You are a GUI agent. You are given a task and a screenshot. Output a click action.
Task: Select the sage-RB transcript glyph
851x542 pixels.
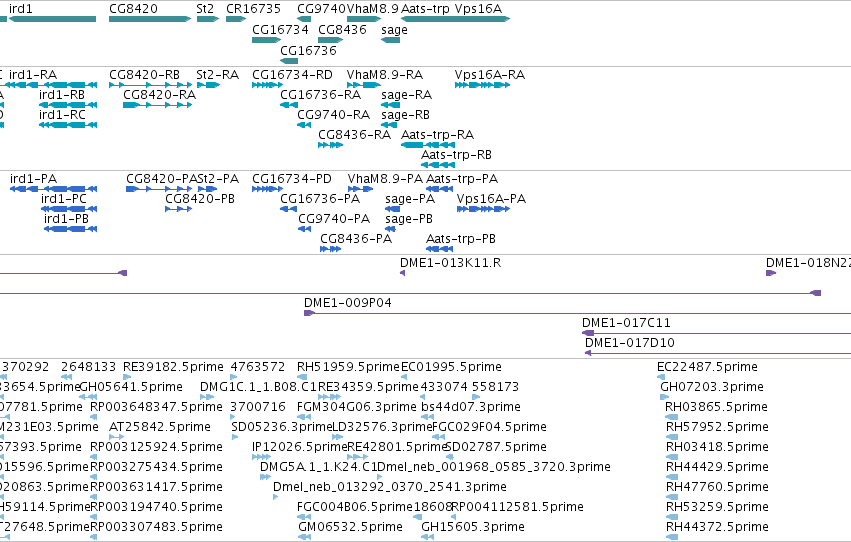[x=389, y=125]
